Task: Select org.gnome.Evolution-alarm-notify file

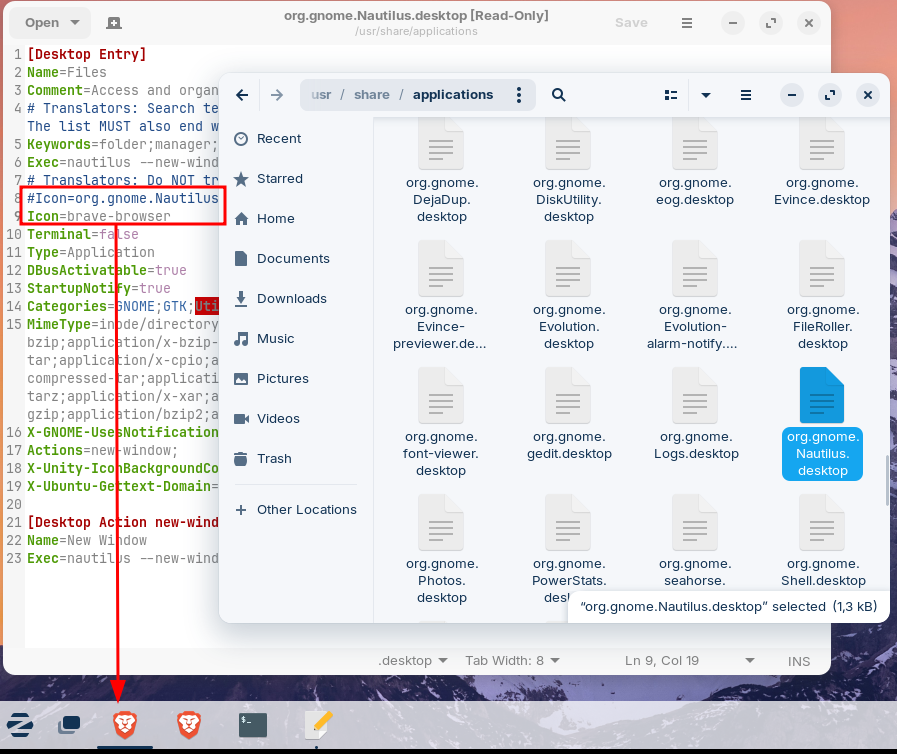Action: [x=693, y=296]
